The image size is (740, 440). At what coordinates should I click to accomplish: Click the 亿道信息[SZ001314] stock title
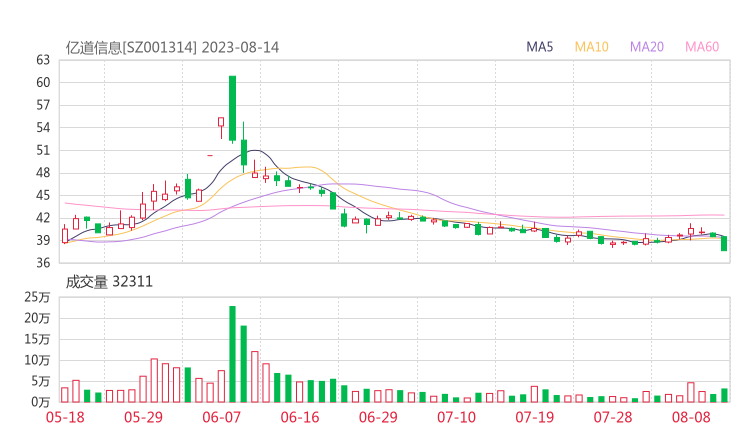[131, 47]
